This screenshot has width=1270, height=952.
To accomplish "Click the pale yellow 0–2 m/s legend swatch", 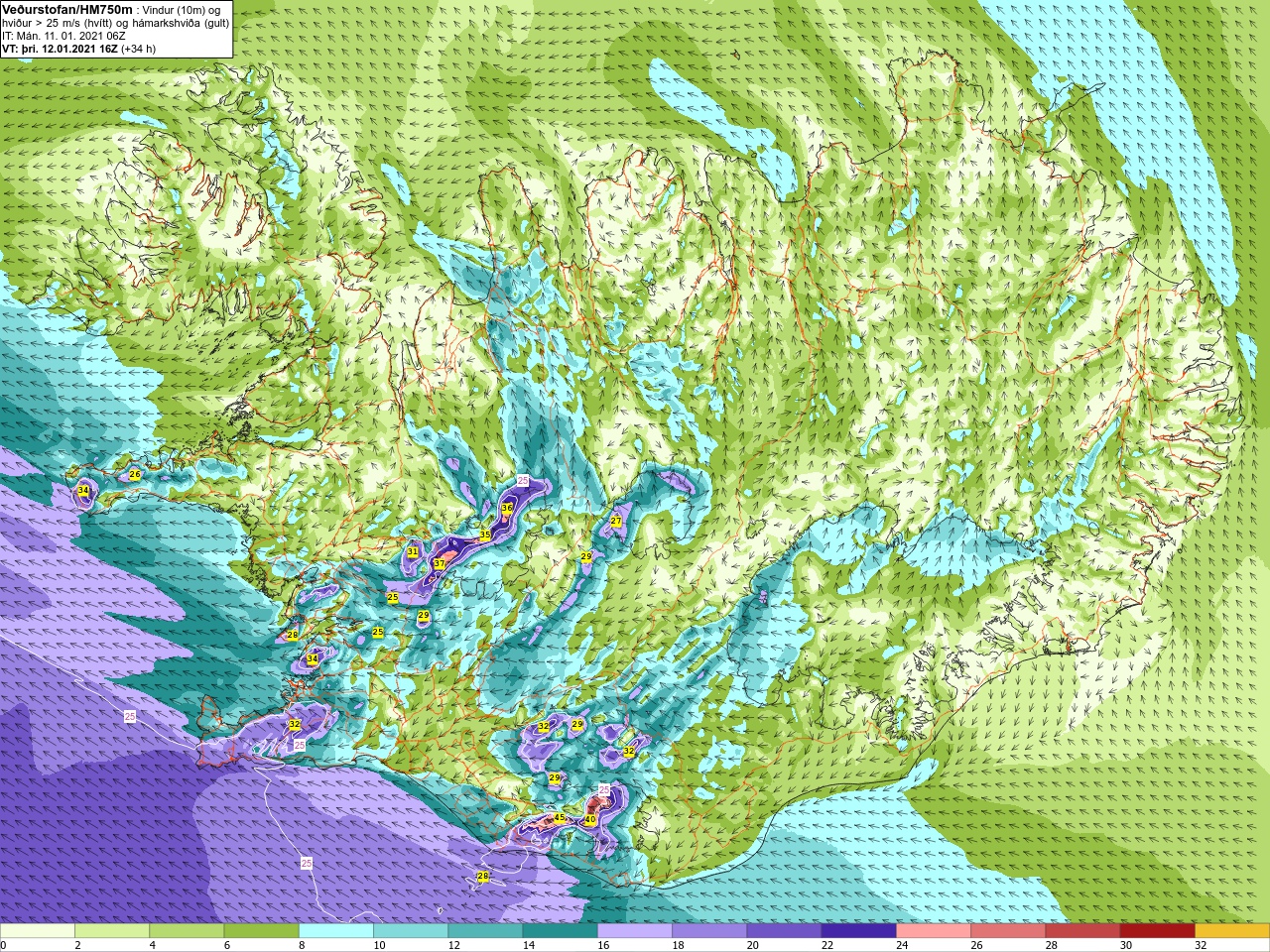I will [x=37, y=931].
